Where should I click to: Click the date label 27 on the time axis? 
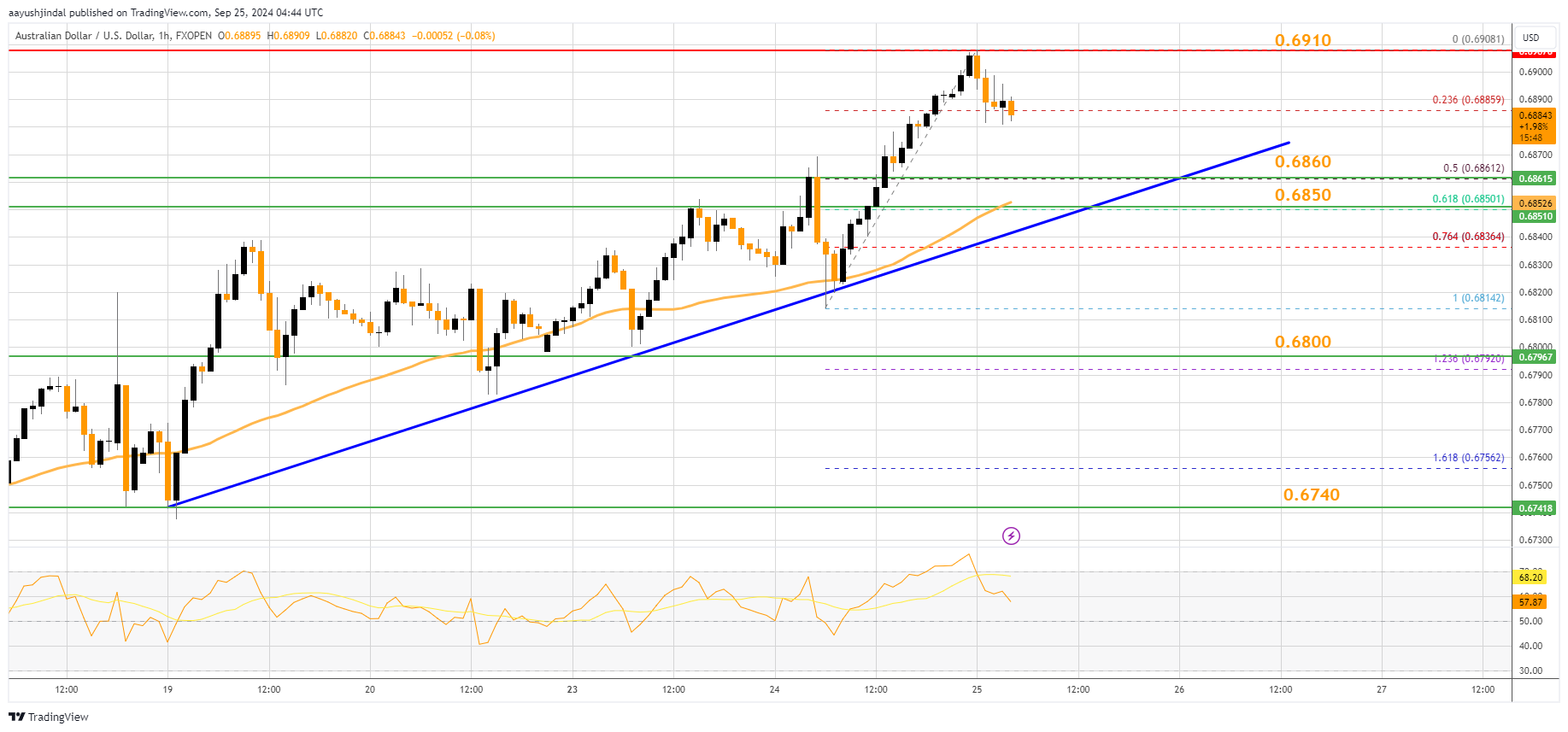1382,689
